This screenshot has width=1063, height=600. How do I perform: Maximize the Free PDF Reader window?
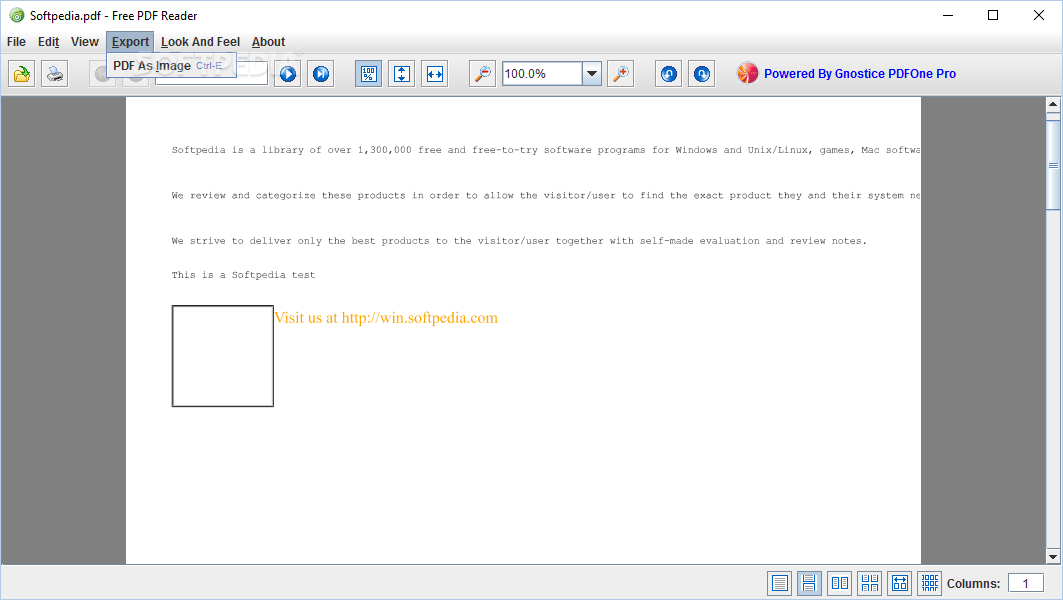coord(993,16)
